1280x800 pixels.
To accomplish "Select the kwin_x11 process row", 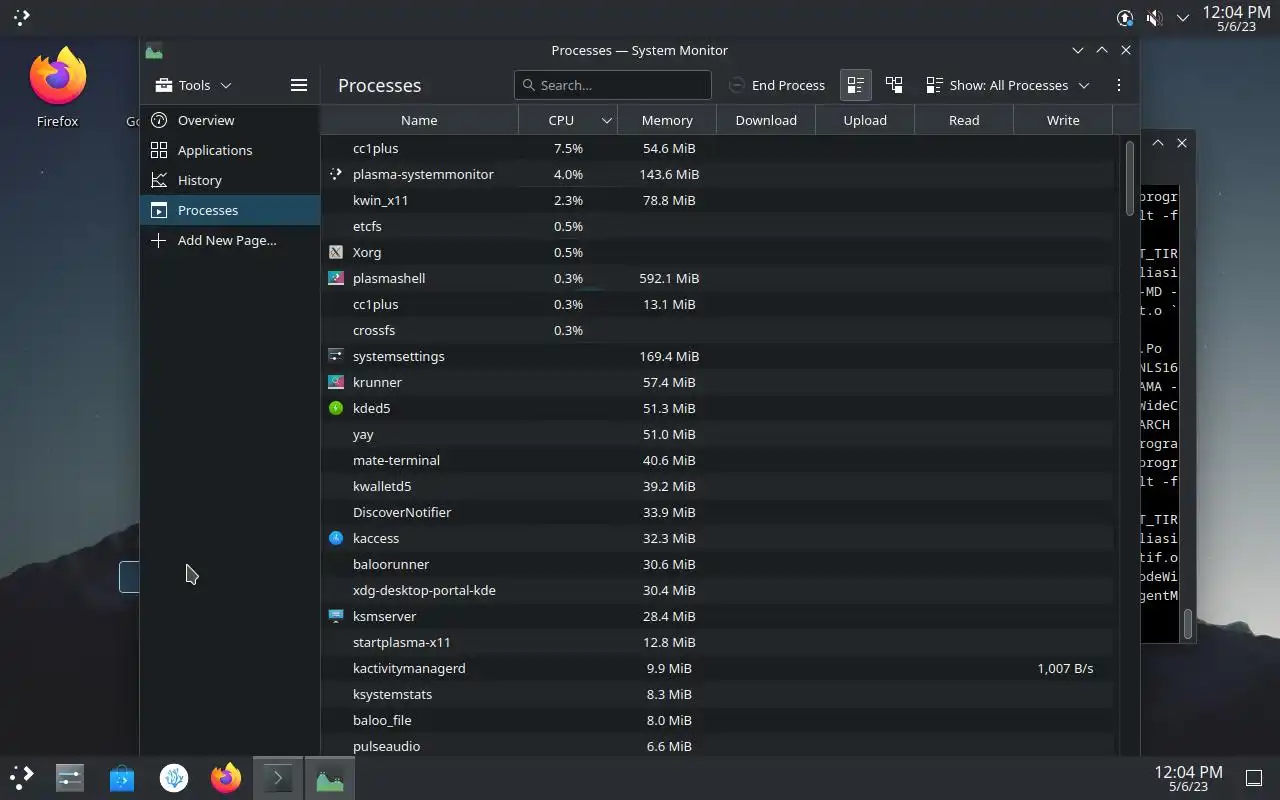I will click(x=716, y=200).
